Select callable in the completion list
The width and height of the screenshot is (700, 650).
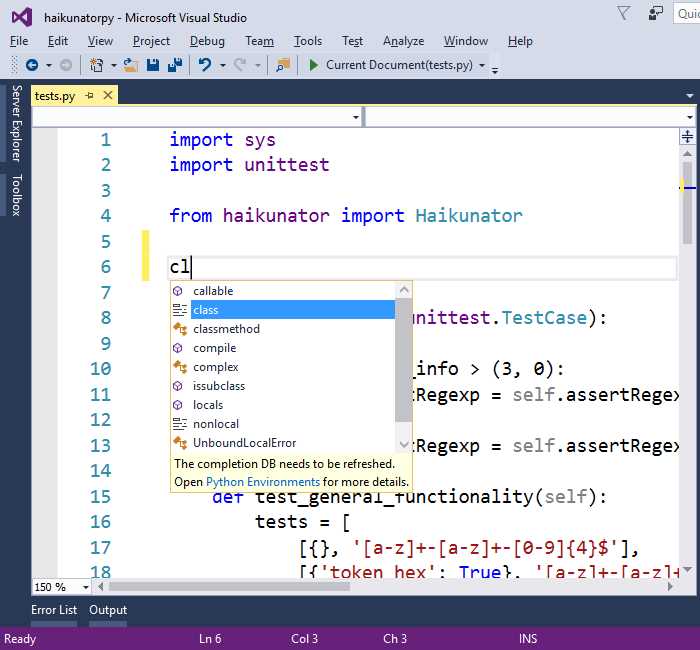click(x=283, y=291)
